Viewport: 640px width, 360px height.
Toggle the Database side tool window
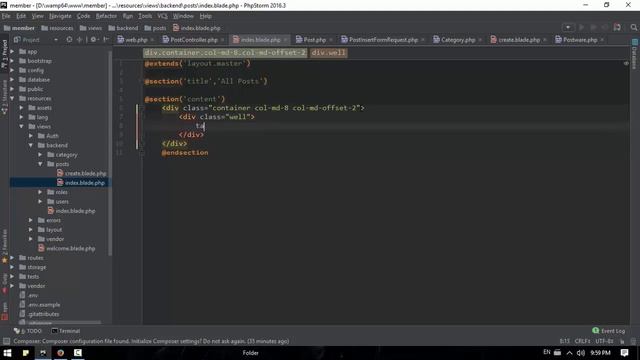tap(634, 54)
